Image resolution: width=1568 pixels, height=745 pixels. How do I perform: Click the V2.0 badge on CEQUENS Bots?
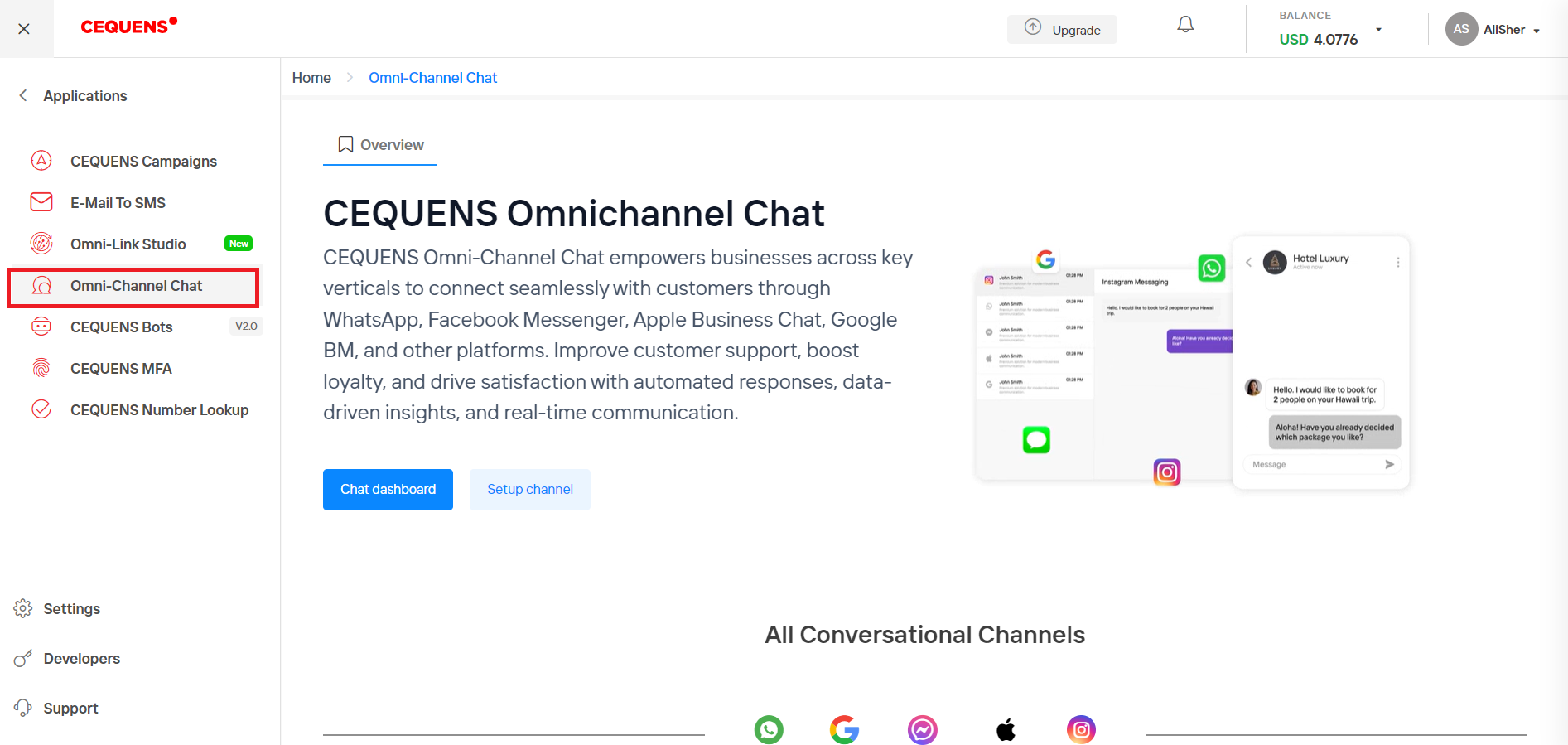pyautogui.click(x=246, y=326)
